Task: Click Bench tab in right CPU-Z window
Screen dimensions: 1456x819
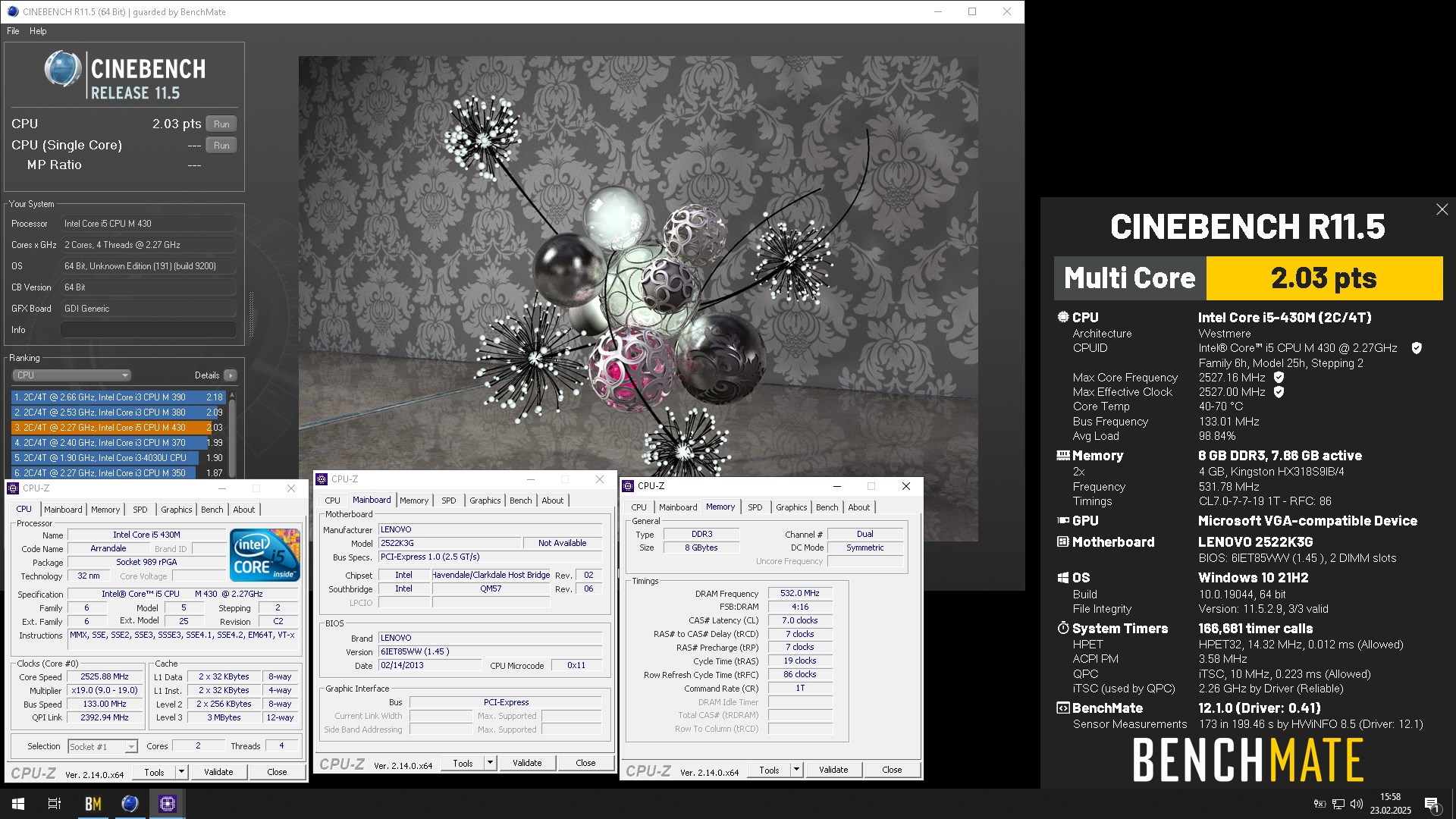Action: click(827, 507)
